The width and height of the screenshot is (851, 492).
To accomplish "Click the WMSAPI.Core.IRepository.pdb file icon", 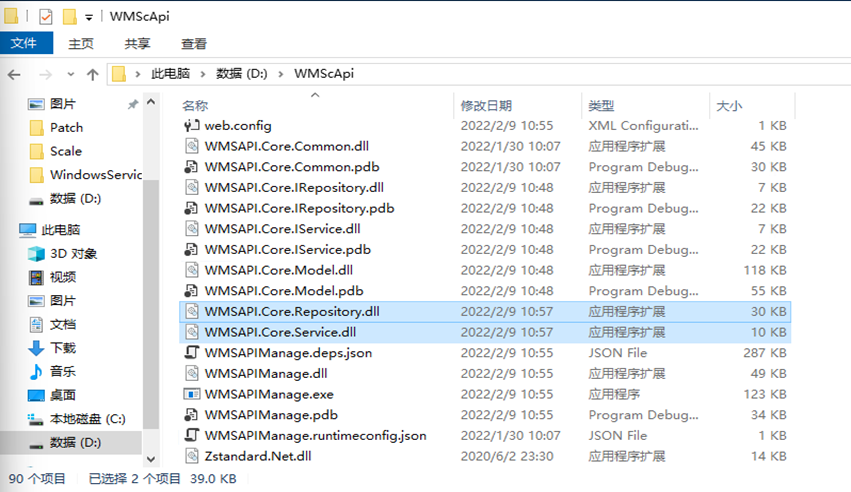I will [x=192, y=208].
